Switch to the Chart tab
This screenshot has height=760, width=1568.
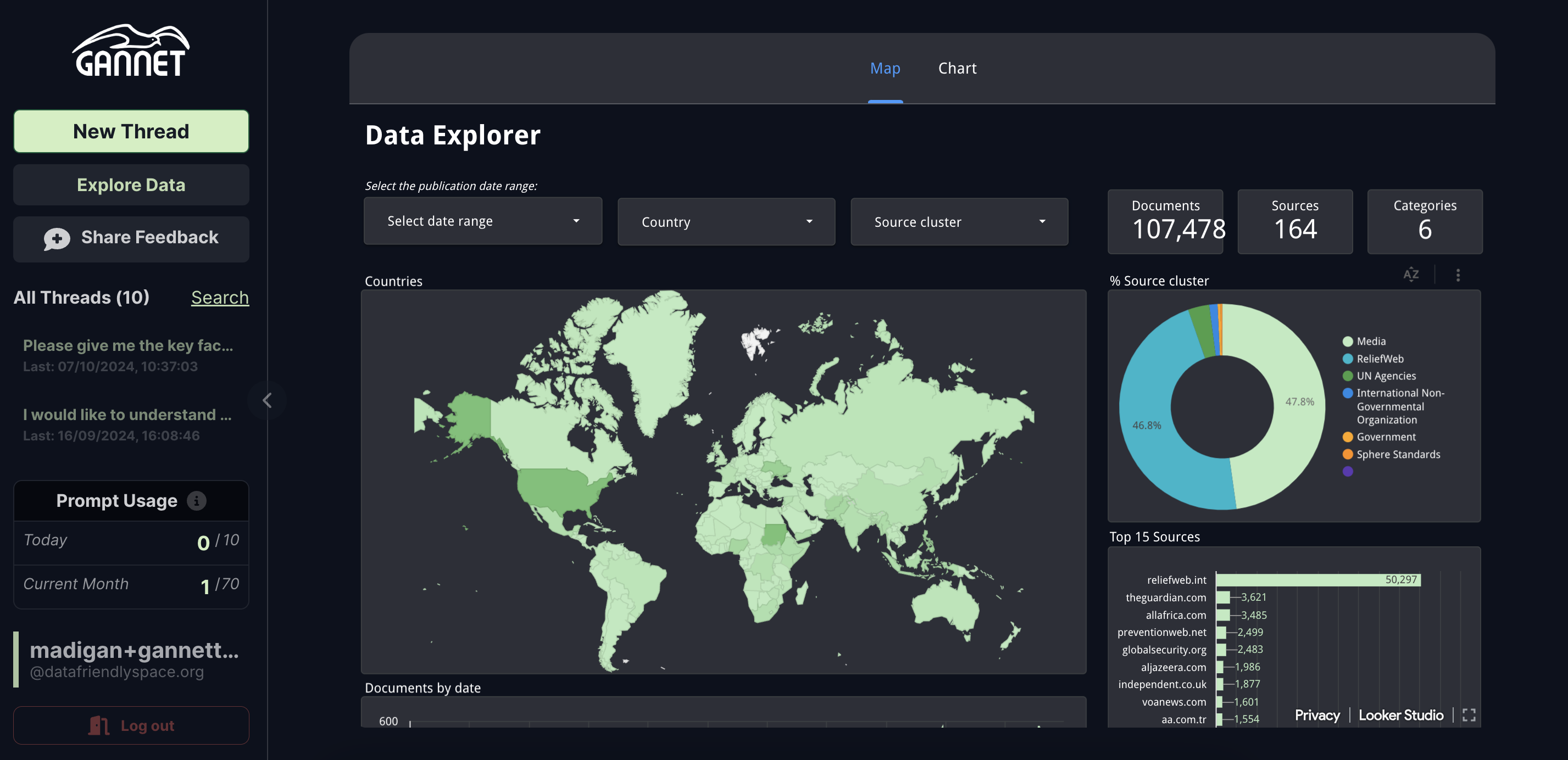tap(957, 68)
